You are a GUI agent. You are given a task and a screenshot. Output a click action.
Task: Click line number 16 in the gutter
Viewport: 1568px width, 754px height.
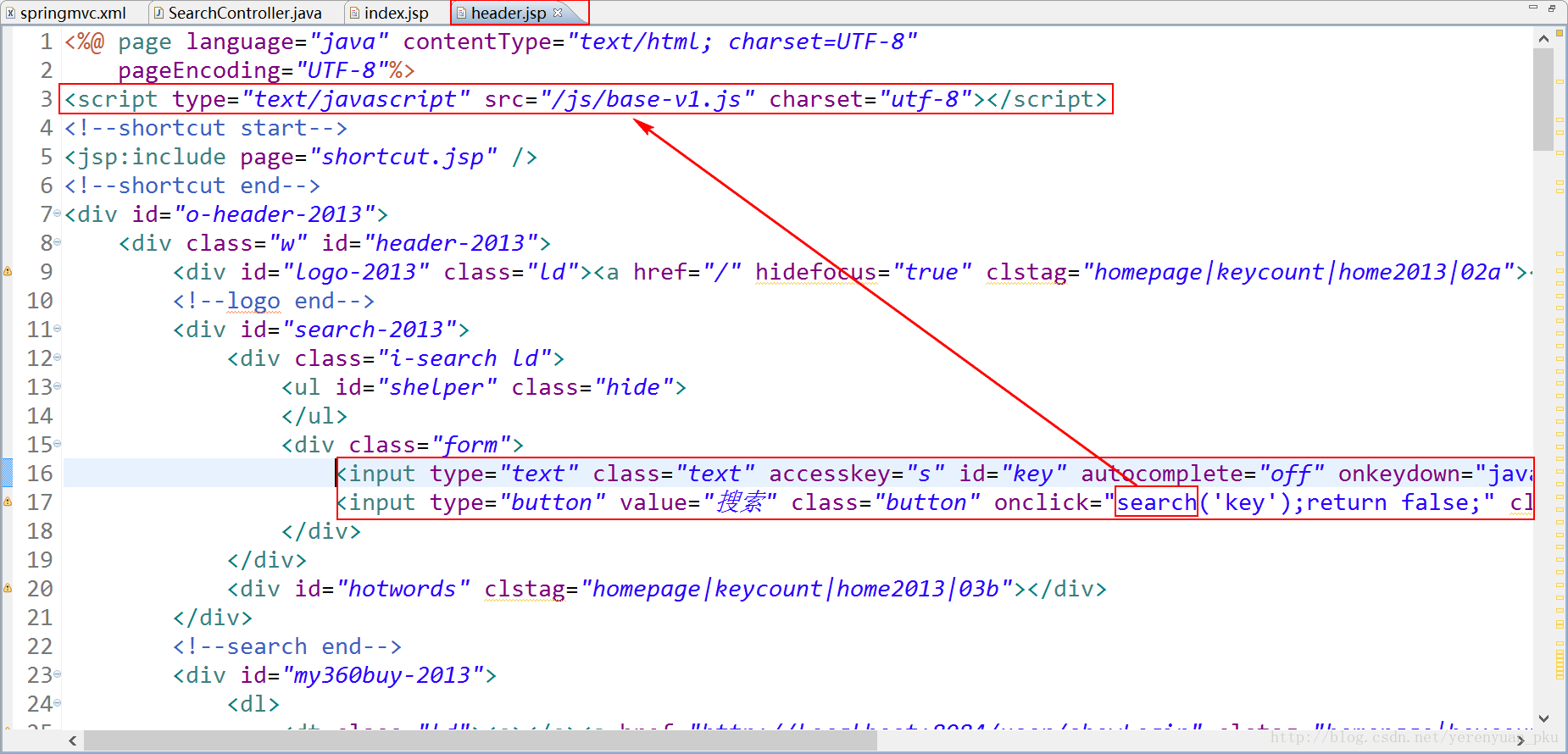coord(40,474)
